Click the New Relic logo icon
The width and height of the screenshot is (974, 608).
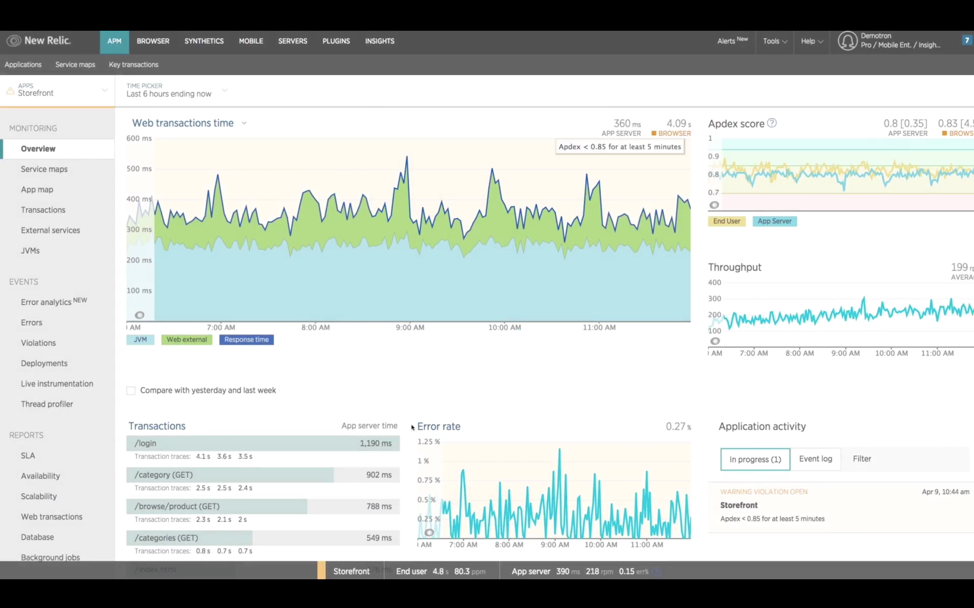[14, 41]
